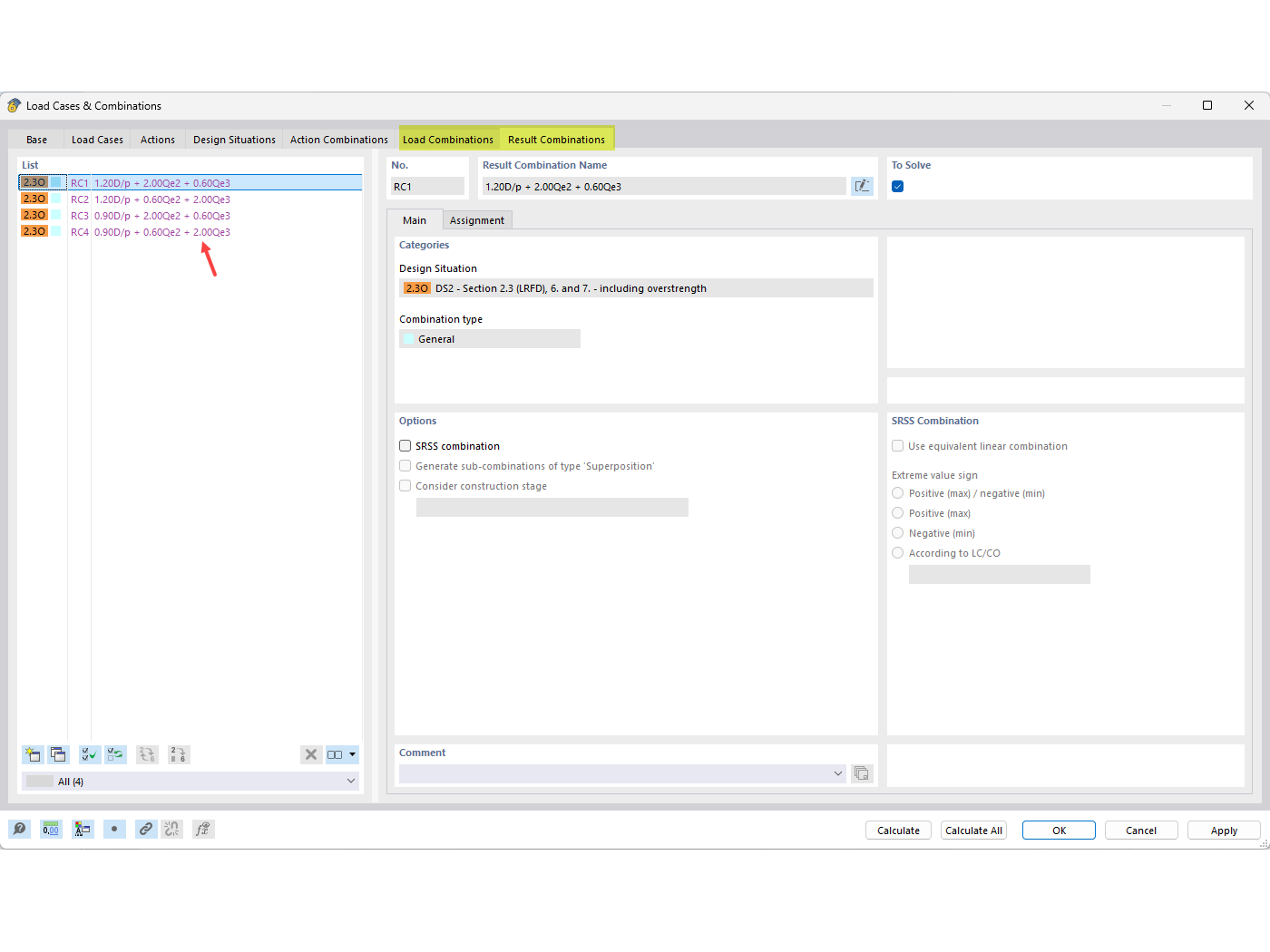Select the Main sub-tab
The image size is (1270, 952).
coord(415,220)
